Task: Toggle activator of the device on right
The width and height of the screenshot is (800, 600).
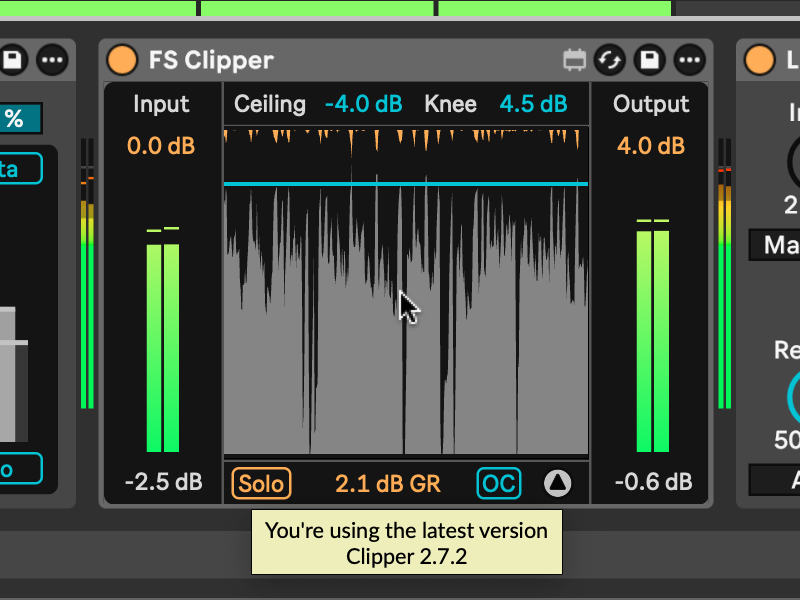Action: (x=759, y=60)
